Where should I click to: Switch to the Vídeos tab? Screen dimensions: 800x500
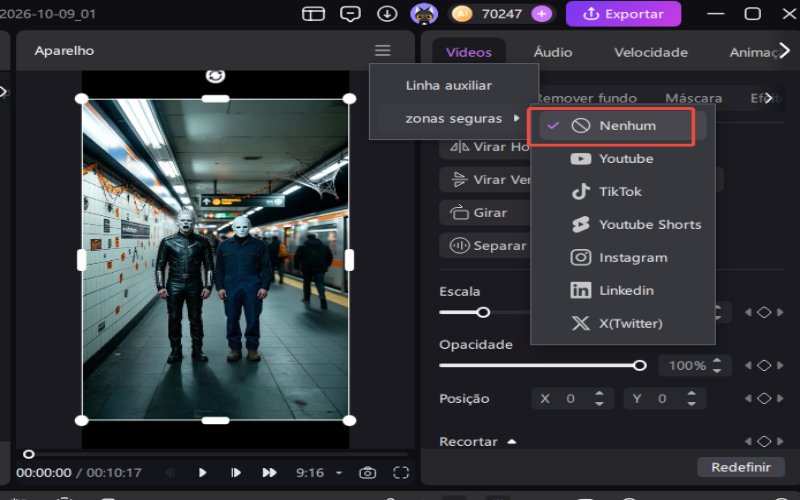point(468,52)
